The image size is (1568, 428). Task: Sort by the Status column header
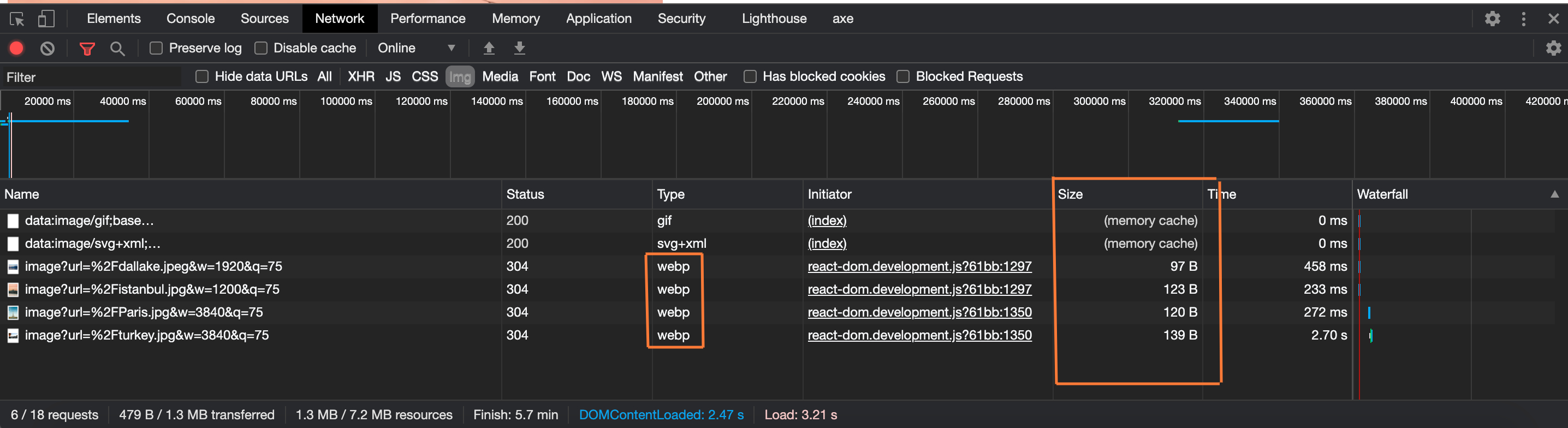(577, 194)
